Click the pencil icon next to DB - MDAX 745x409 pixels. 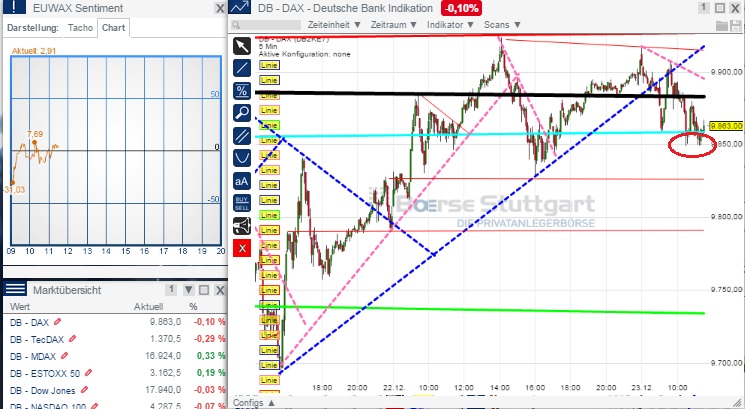[x=65, y=355]
